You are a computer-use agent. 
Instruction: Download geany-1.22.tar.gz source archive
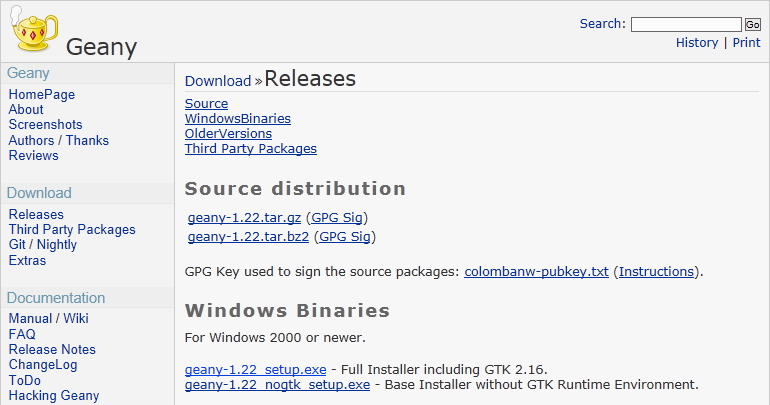point(244,218)
